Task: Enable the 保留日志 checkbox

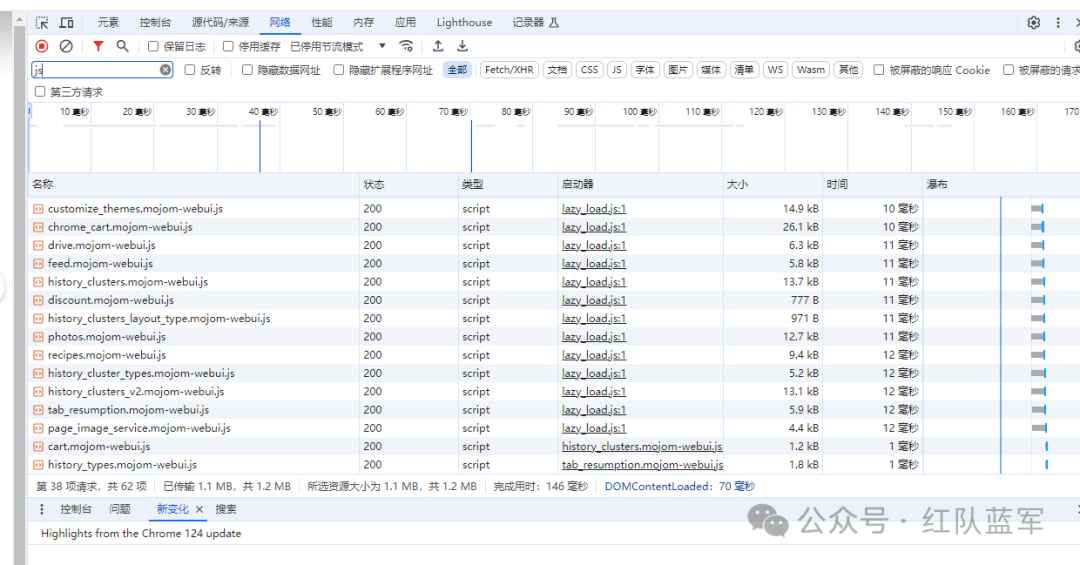Action: 153,46
